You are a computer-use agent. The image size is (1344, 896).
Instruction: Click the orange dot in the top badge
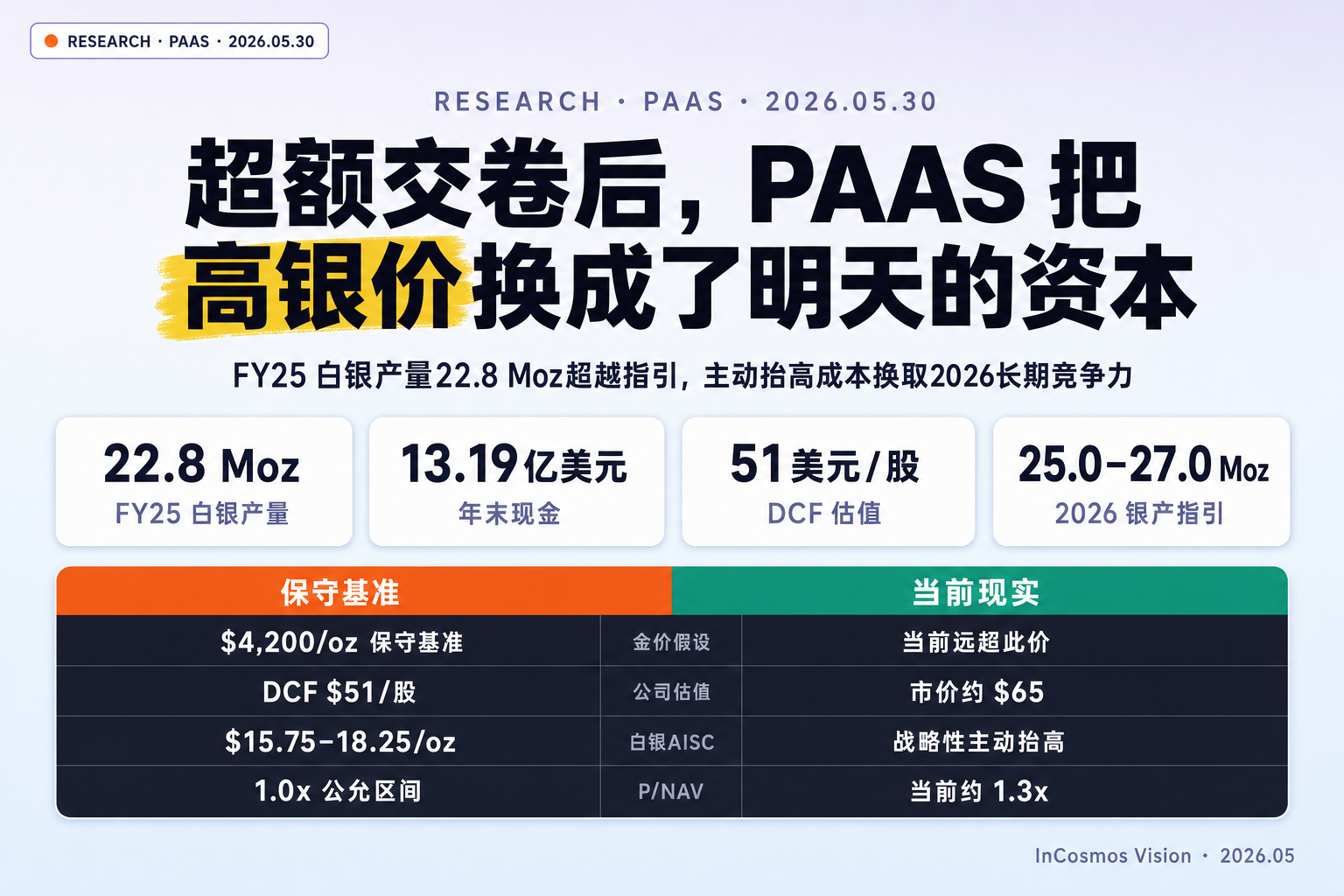(x=52, y=41)
